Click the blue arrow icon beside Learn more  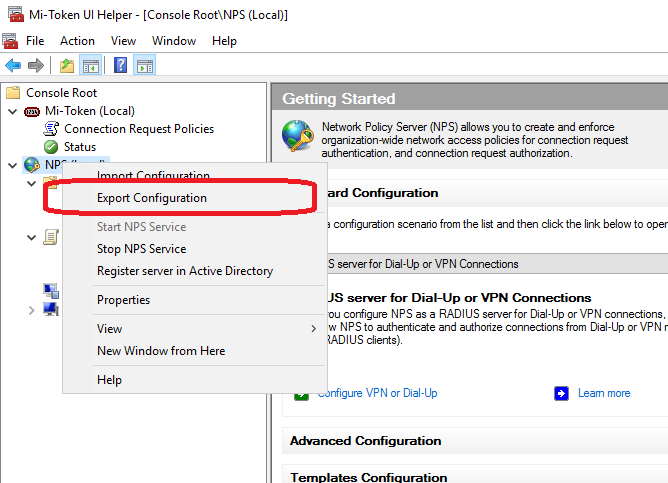pos(561,393)
